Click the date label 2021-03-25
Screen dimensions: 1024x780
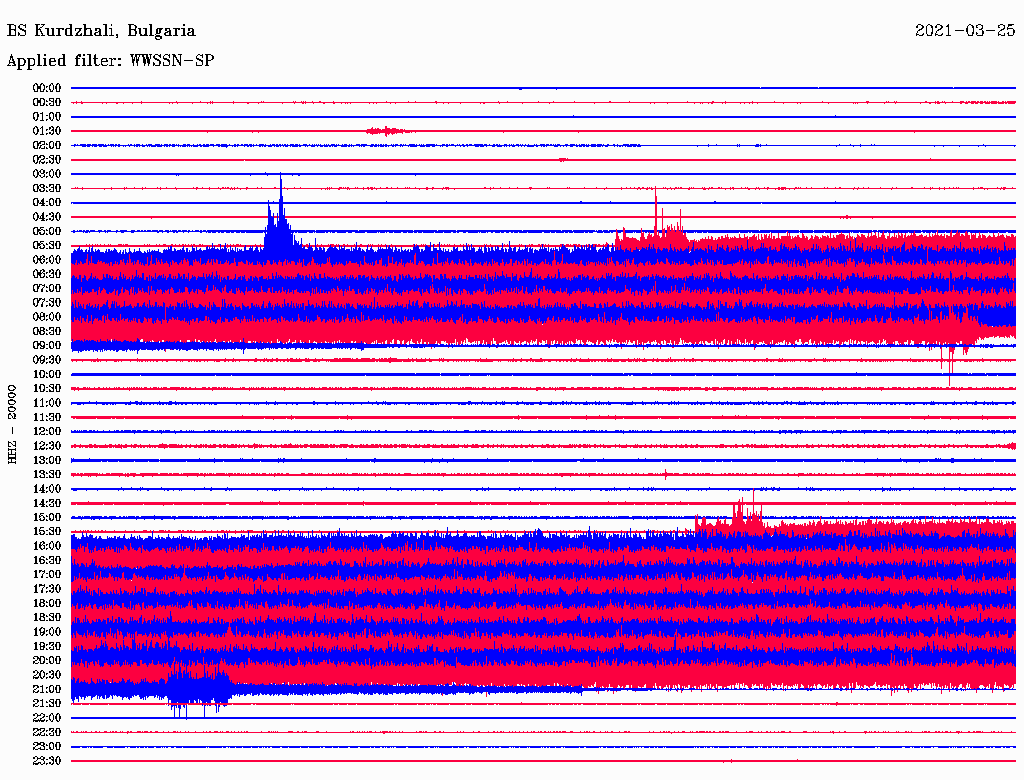964,31
